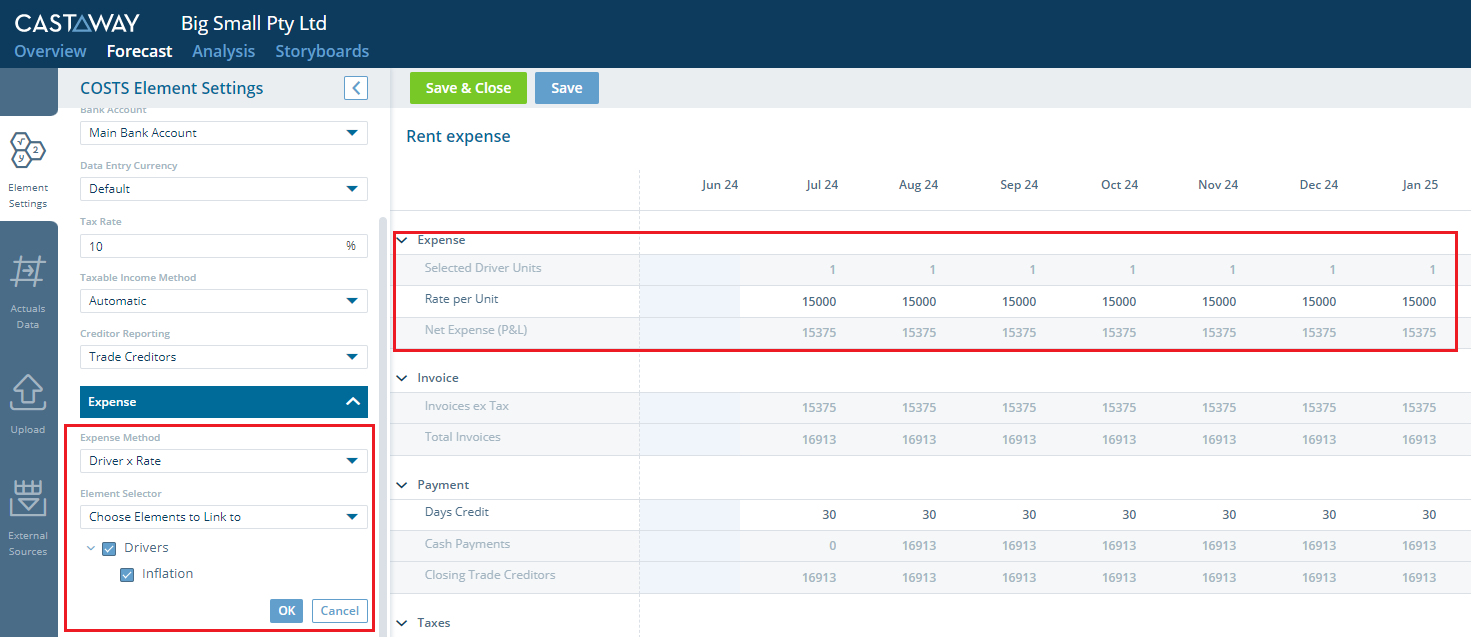Collapse the Drivers tree node arrow
Viewport: 1471px width, 637px height.
point(91,548)
